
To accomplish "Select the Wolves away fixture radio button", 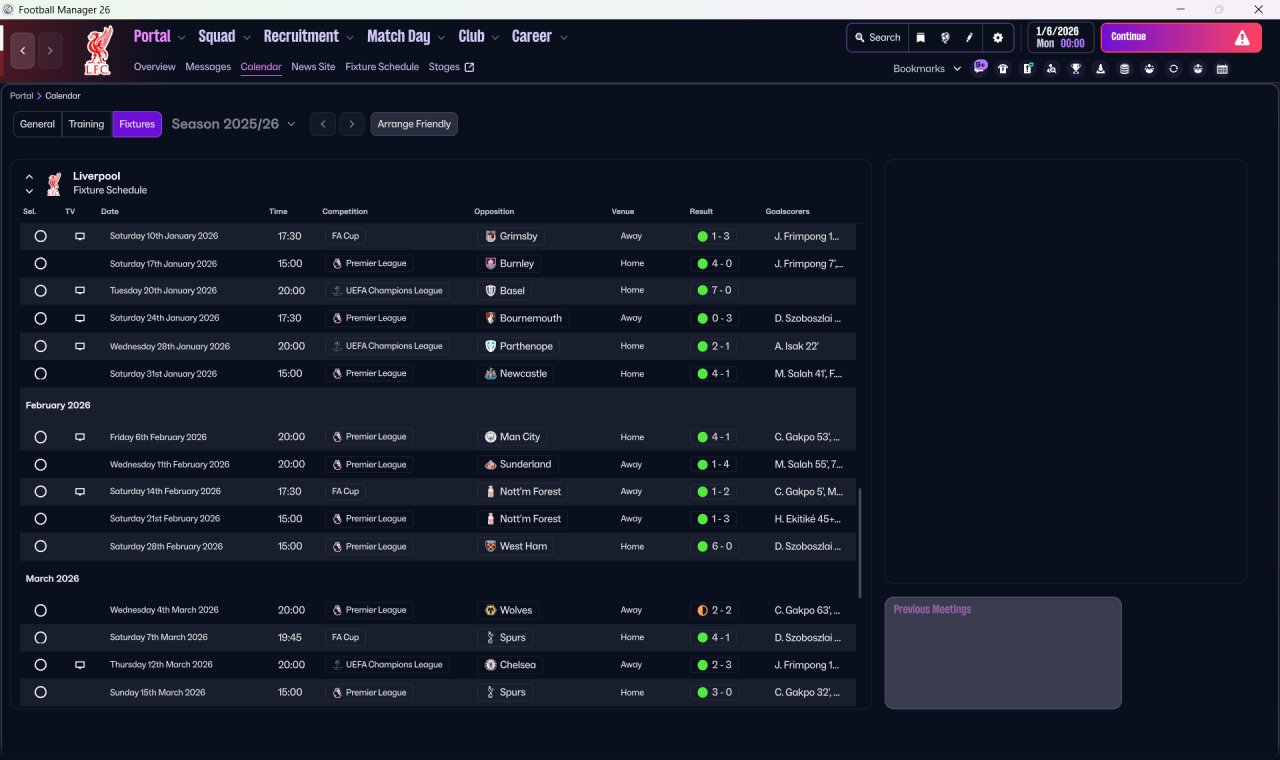I will [40, 610].
